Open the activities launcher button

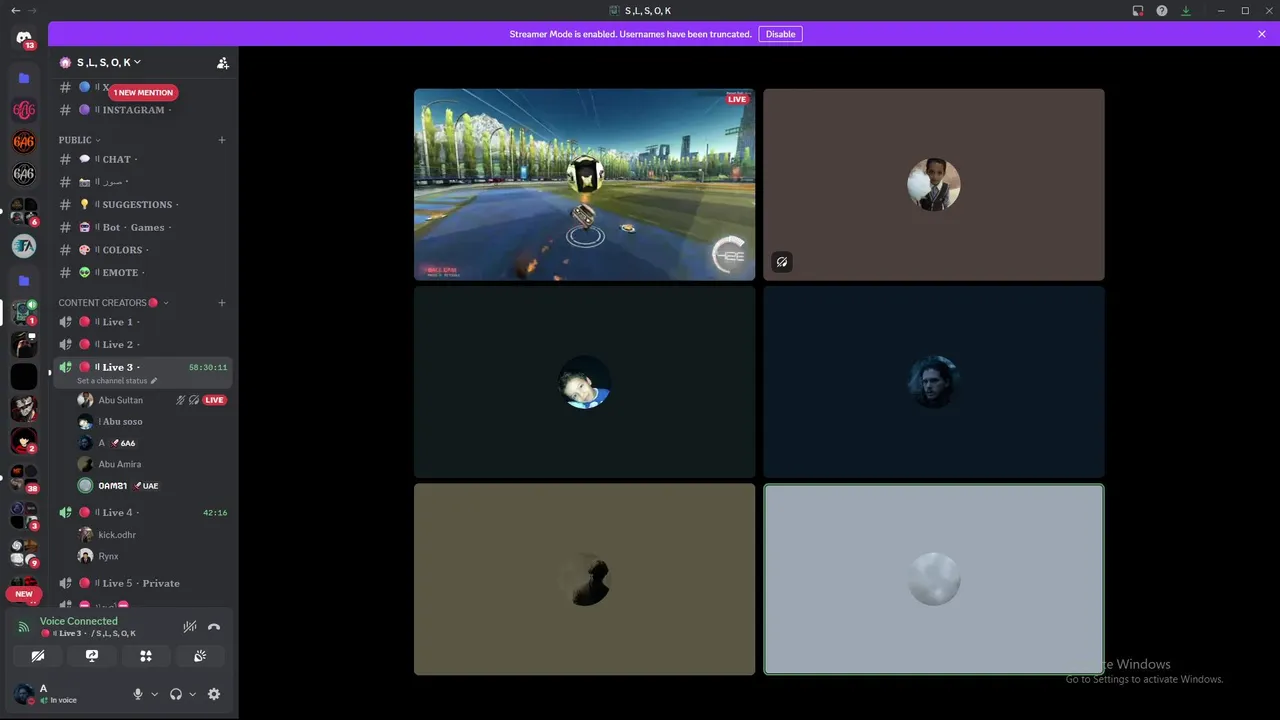click(x=146, y=656)
